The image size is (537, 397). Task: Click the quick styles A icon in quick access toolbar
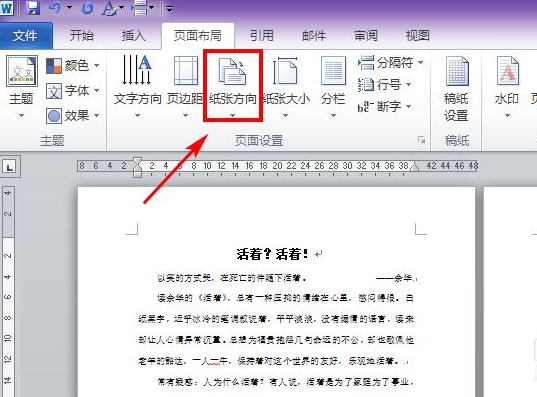tap(110, 8)
